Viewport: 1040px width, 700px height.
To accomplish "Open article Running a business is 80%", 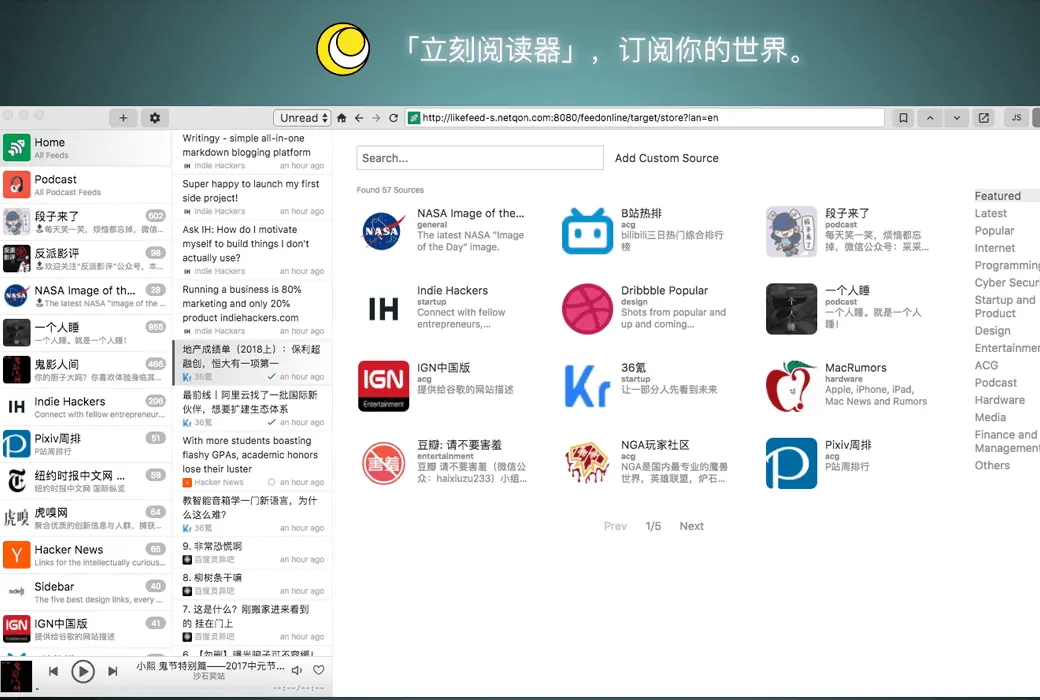I will pyautogui.click(x=252, y=309).
